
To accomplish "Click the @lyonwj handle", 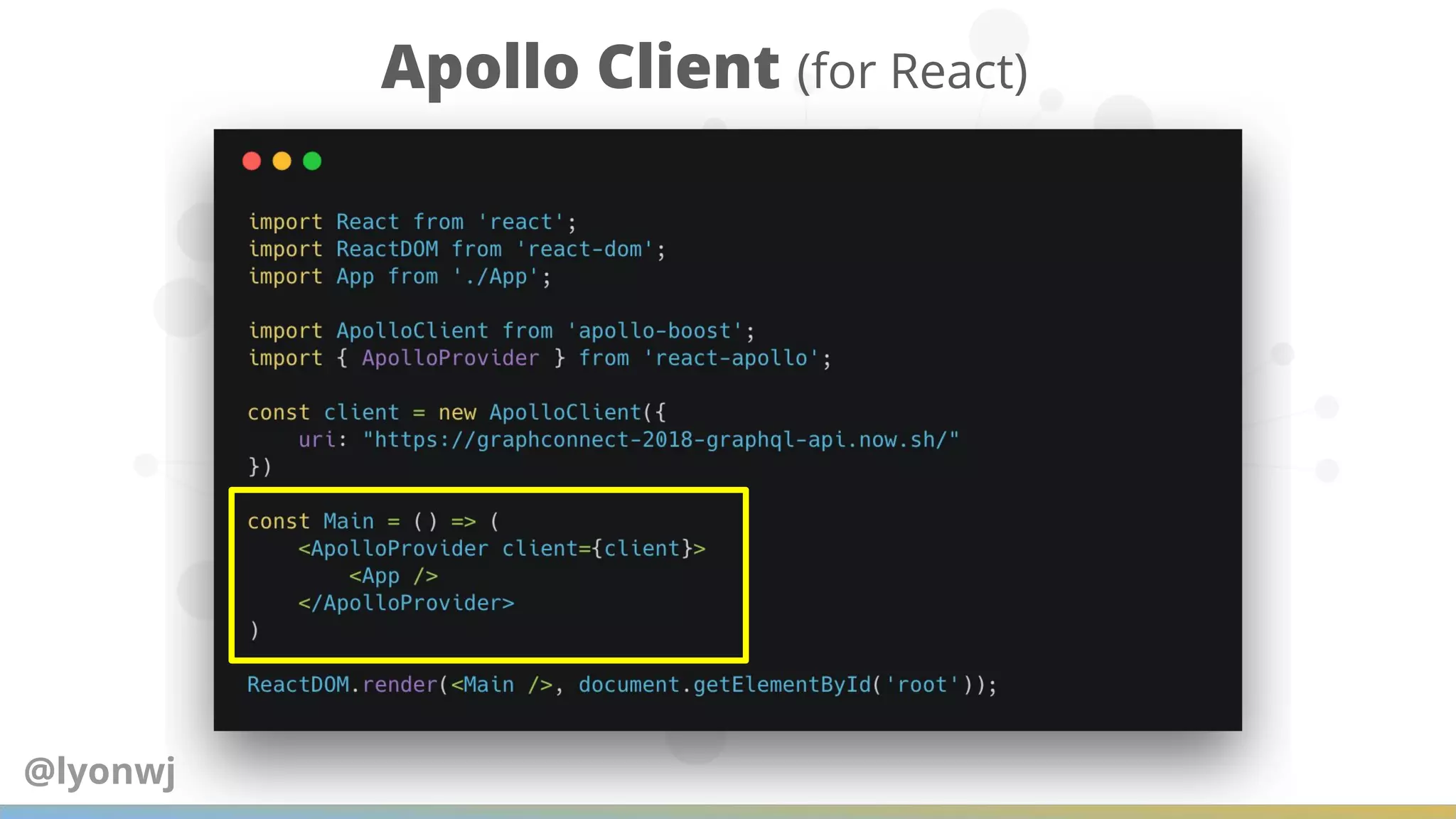I will (x=100, y=771).
